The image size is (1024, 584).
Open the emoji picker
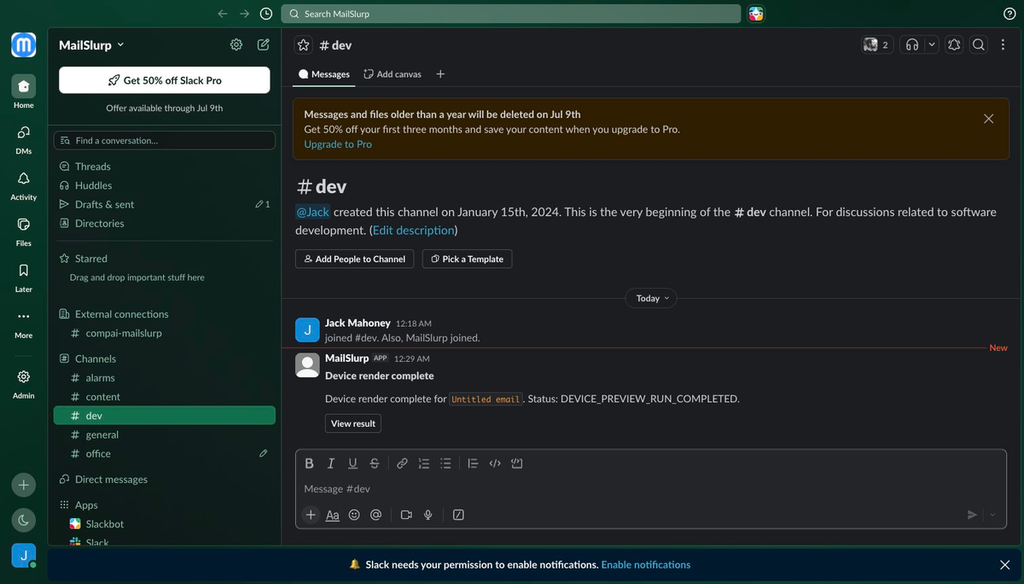pyautogui.click(x=354, y=515)
